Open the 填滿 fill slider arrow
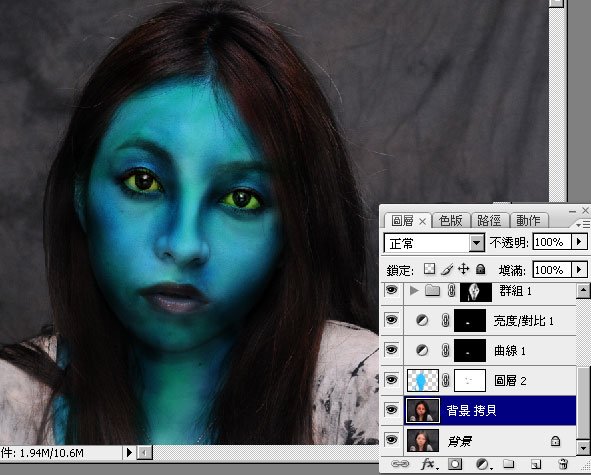 (579, 270)
